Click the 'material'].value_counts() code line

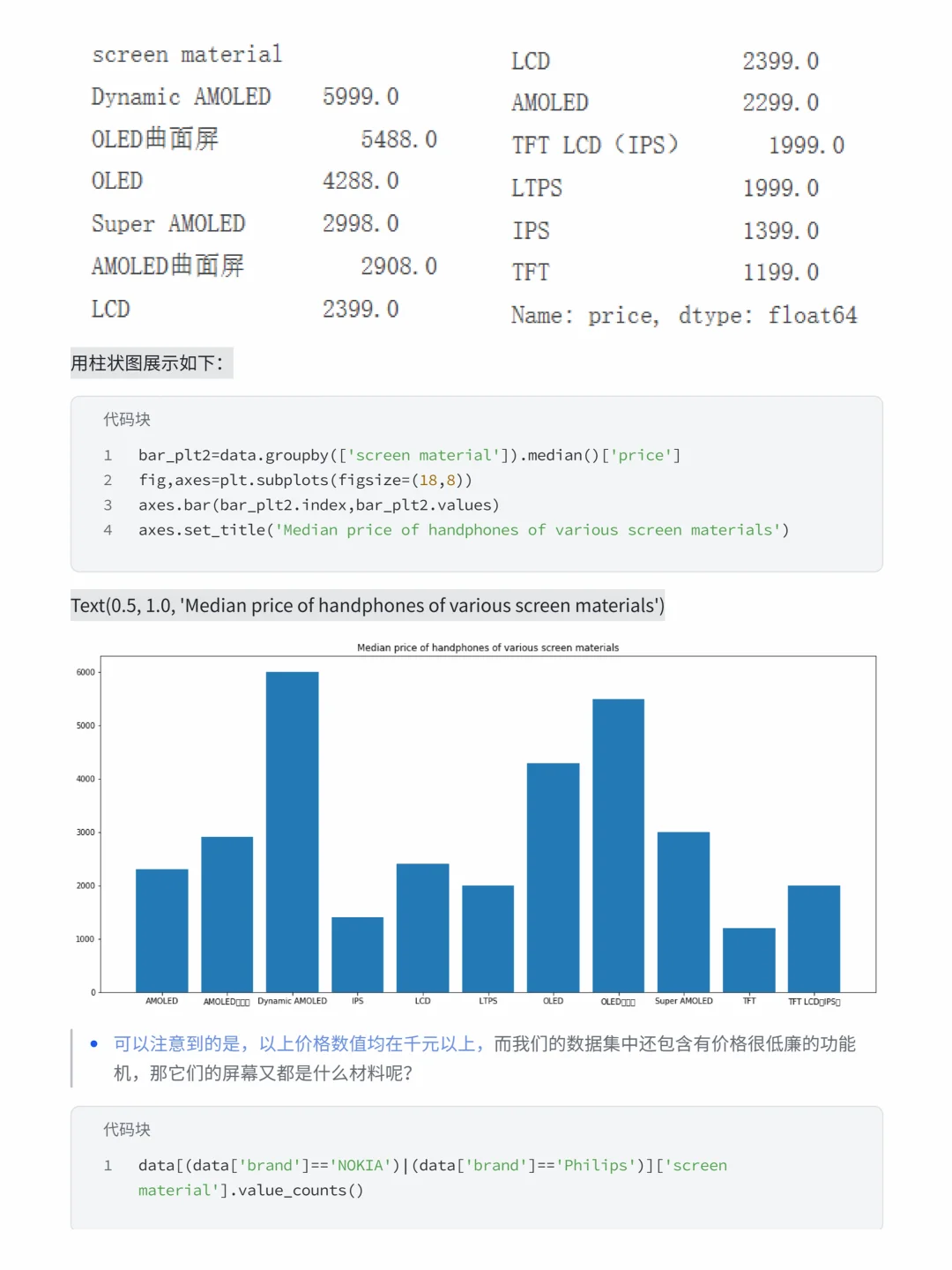pyautogui.click(x=250, y=1190)
